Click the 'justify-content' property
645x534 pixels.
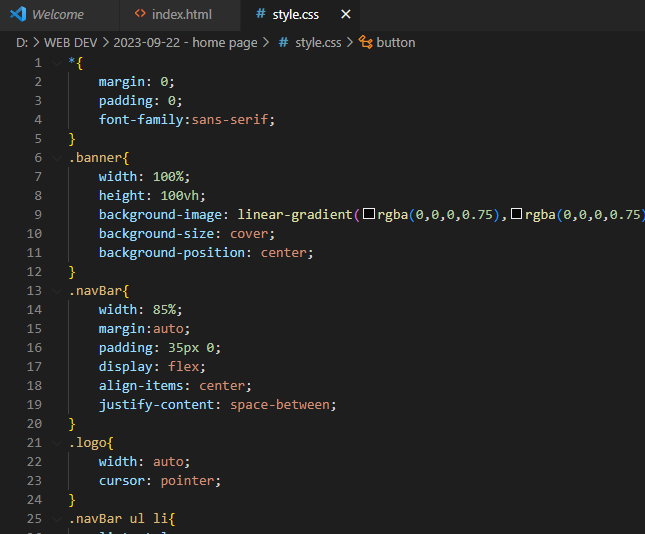click(x=156, y=405)
